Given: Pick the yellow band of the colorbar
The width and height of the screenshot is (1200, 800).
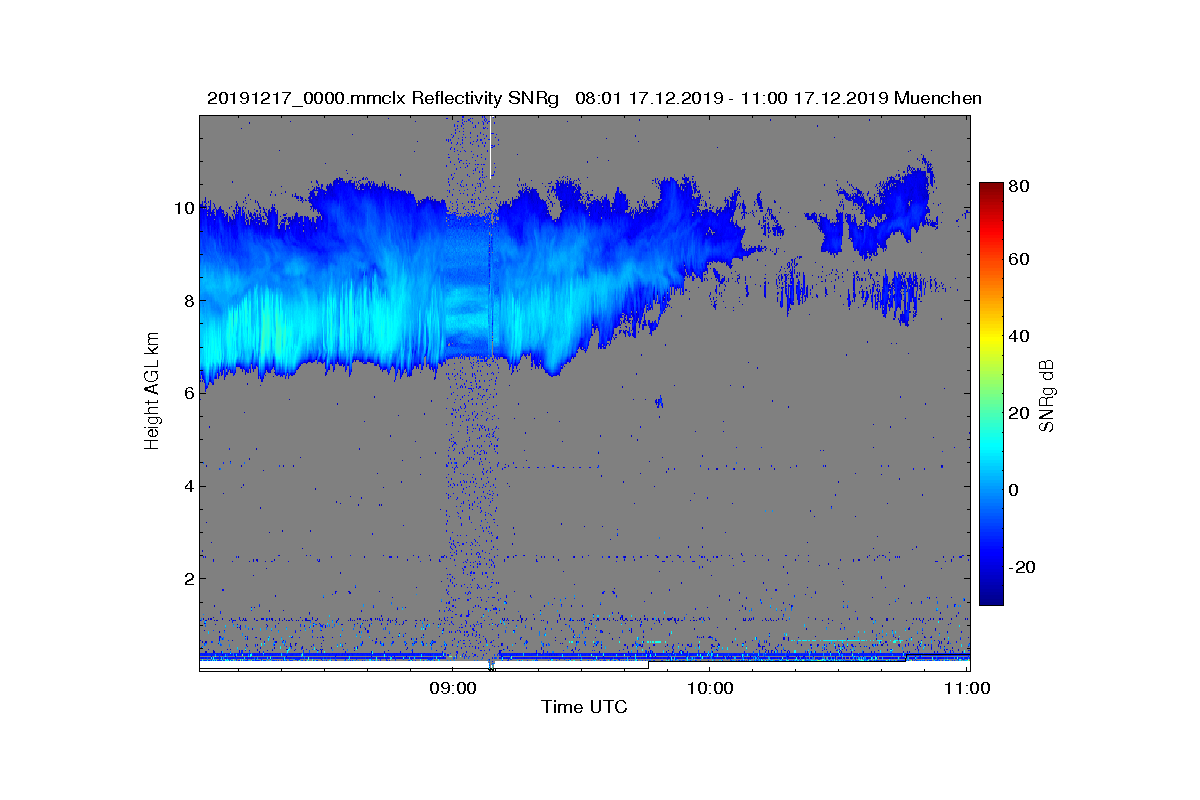Looking at the screenshot, I should click(991, 340).
